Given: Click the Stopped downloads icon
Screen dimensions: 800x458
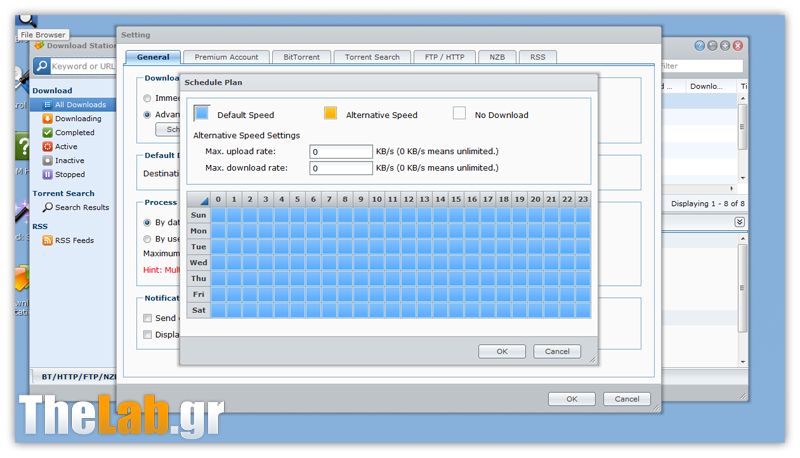Looking at the screenshot, I should click(47, 174).
